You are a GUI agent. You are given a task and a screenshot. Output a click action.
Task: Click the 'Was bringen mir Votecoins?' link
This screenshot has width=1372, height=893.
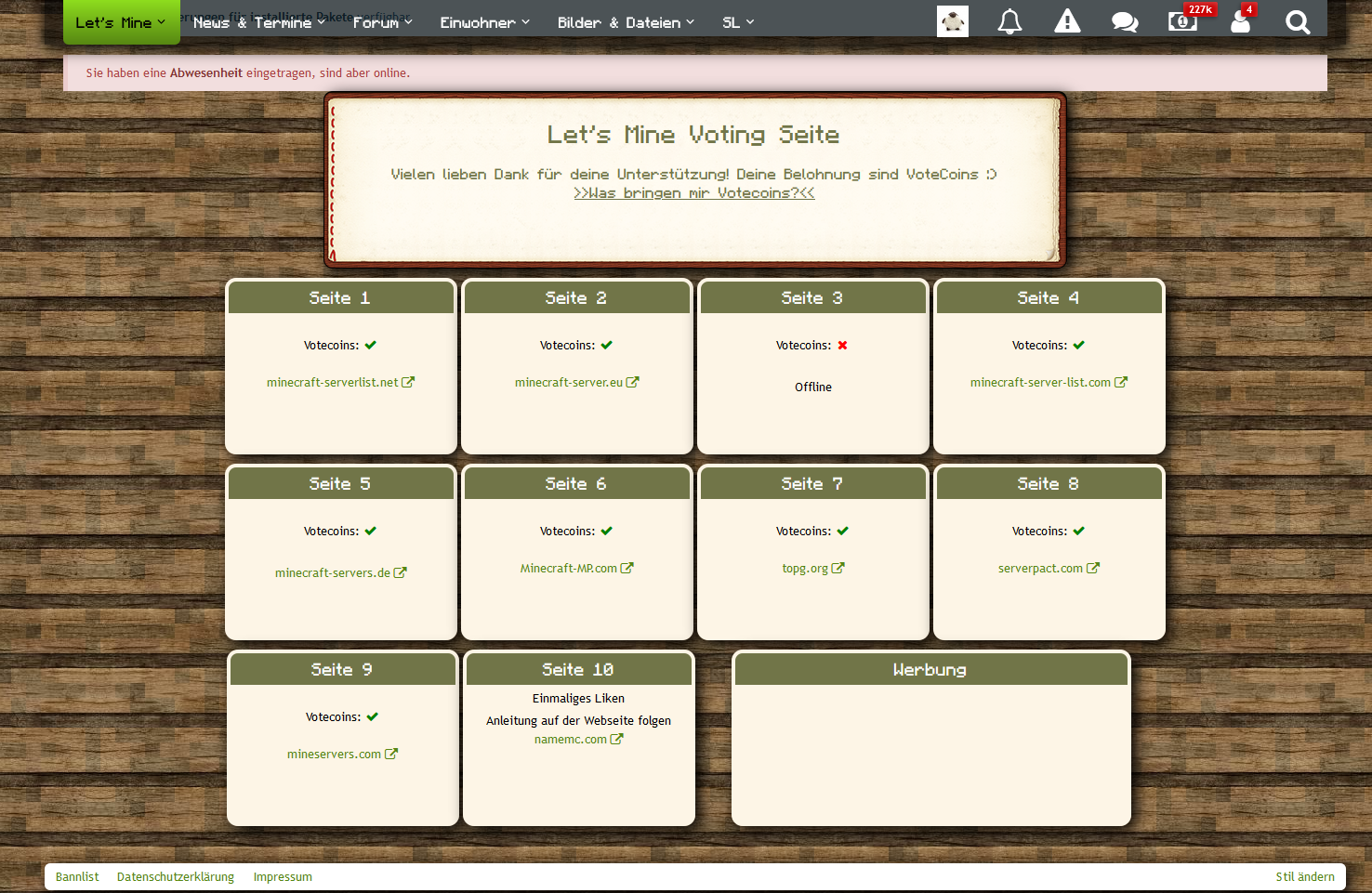pyautogui.click(x=693, y=193)
